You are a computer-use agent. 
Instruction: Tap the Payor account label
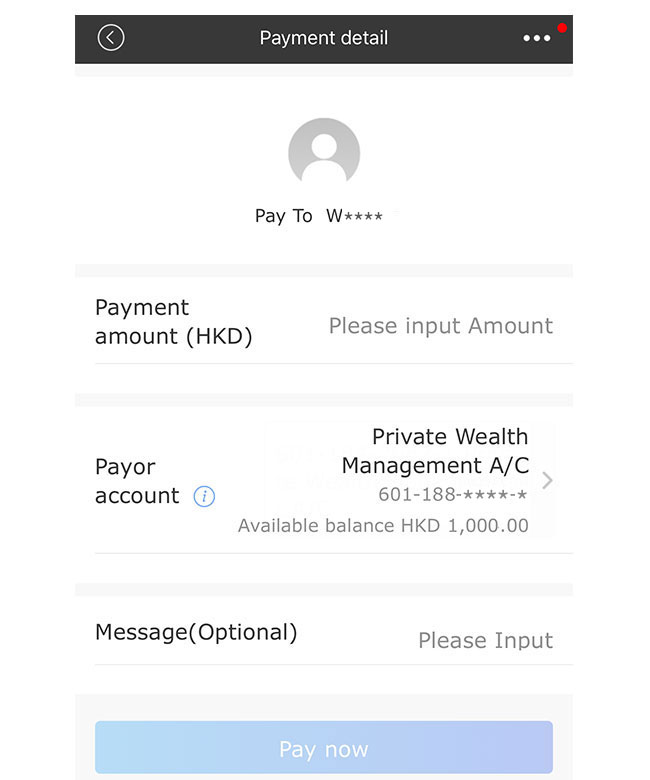pos(137,482)
